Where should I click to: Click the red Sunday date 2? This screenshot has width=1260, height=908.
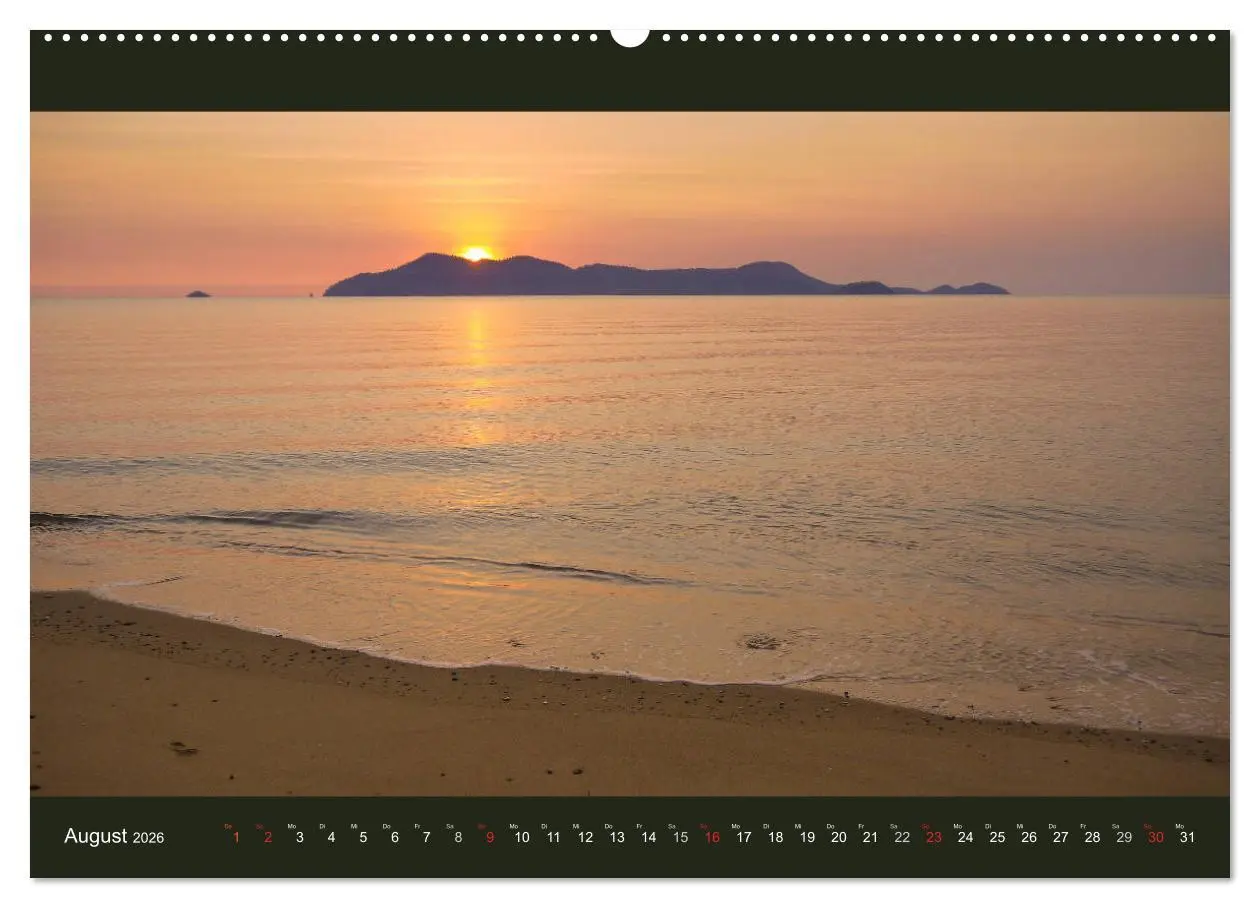[268, 837]
